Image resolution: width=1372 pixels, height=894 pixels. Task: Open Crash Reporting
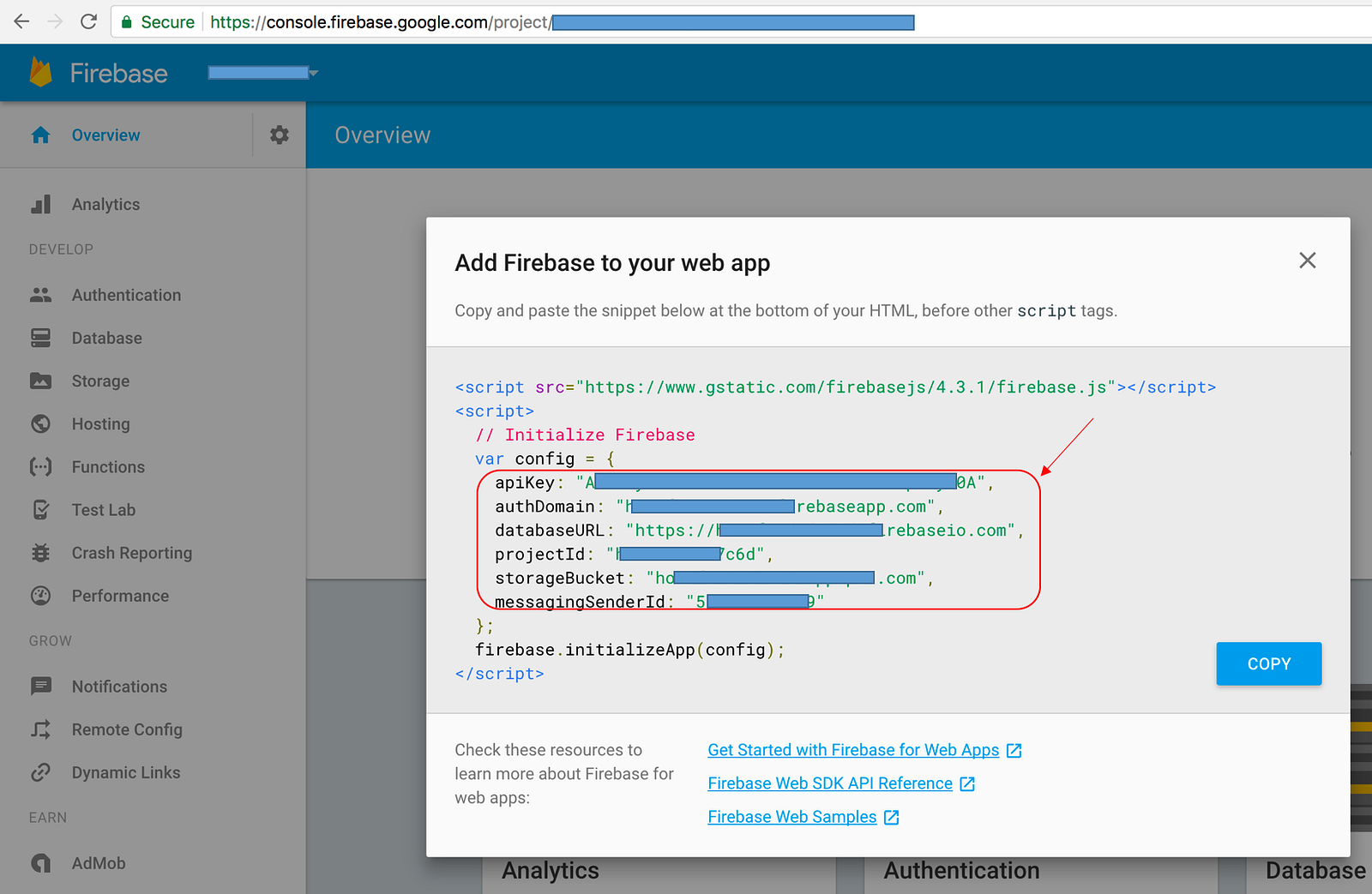[x=132, y=553]
